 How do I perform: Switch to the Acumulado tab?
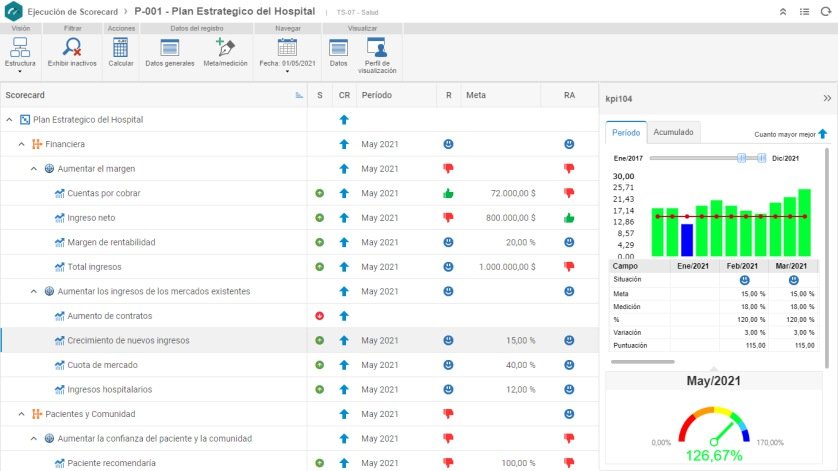[673, 132]
